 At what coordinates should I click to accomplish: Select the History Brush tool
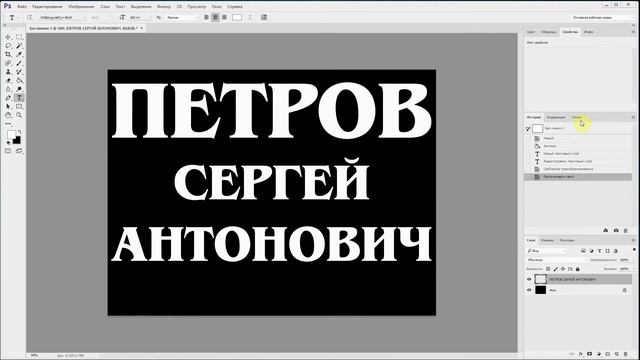pyautogui.click(x=19, y=72)
